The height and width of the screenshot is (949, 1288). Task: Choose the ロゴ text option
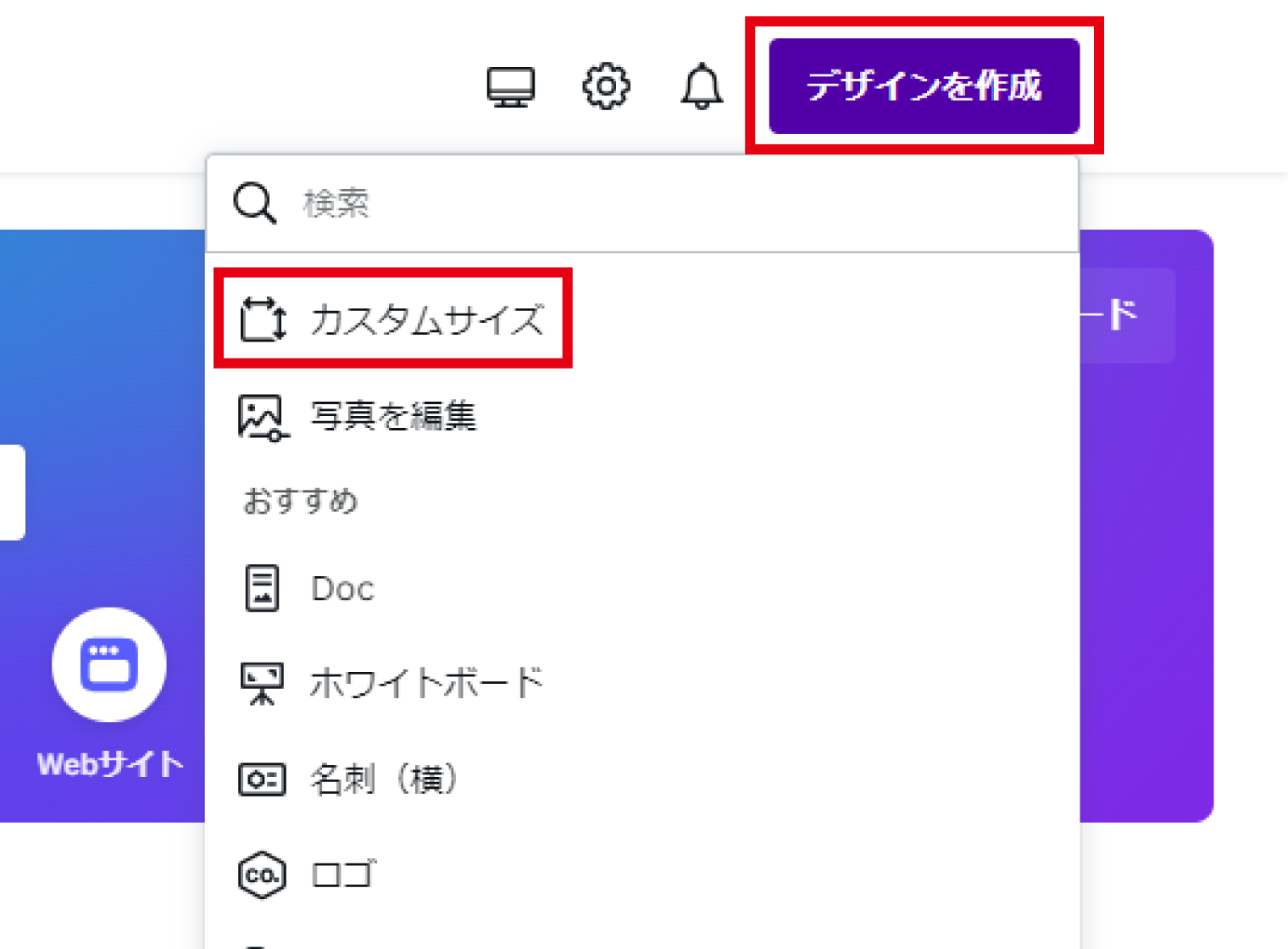tap(342, 874)
